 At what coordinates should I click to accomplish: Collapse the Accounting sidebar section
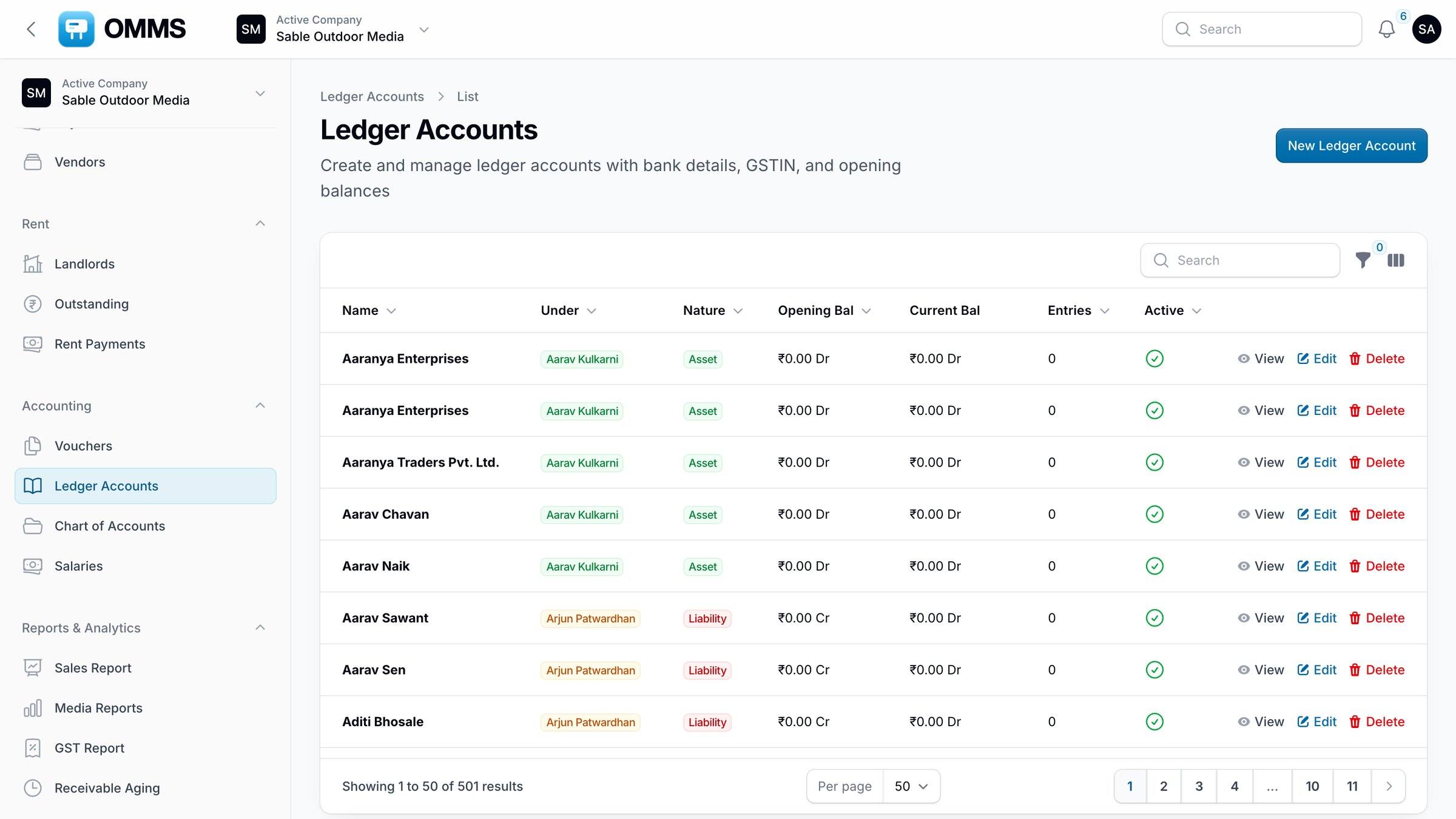coord(260,406)
